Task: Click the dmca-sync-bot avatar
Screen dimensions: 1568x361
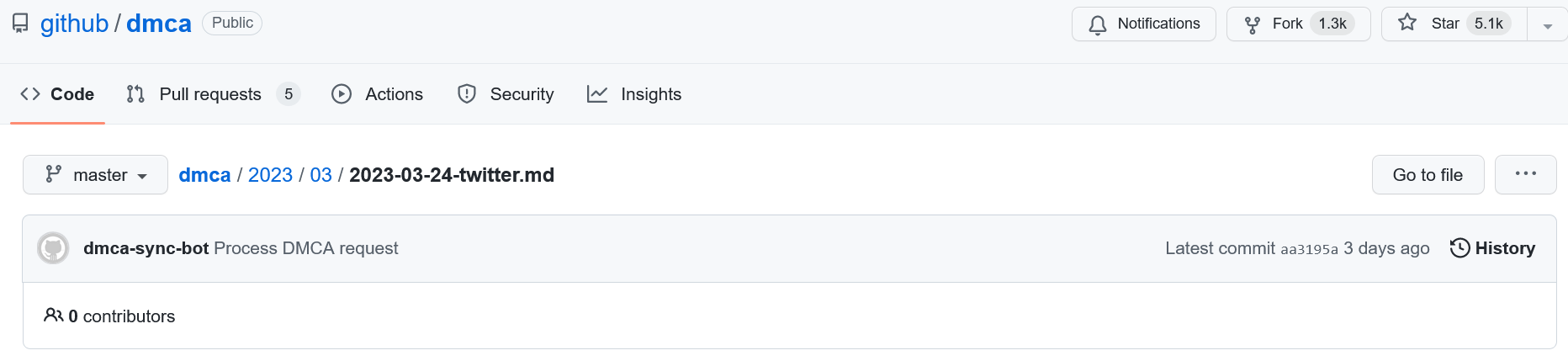Action: 53,248
